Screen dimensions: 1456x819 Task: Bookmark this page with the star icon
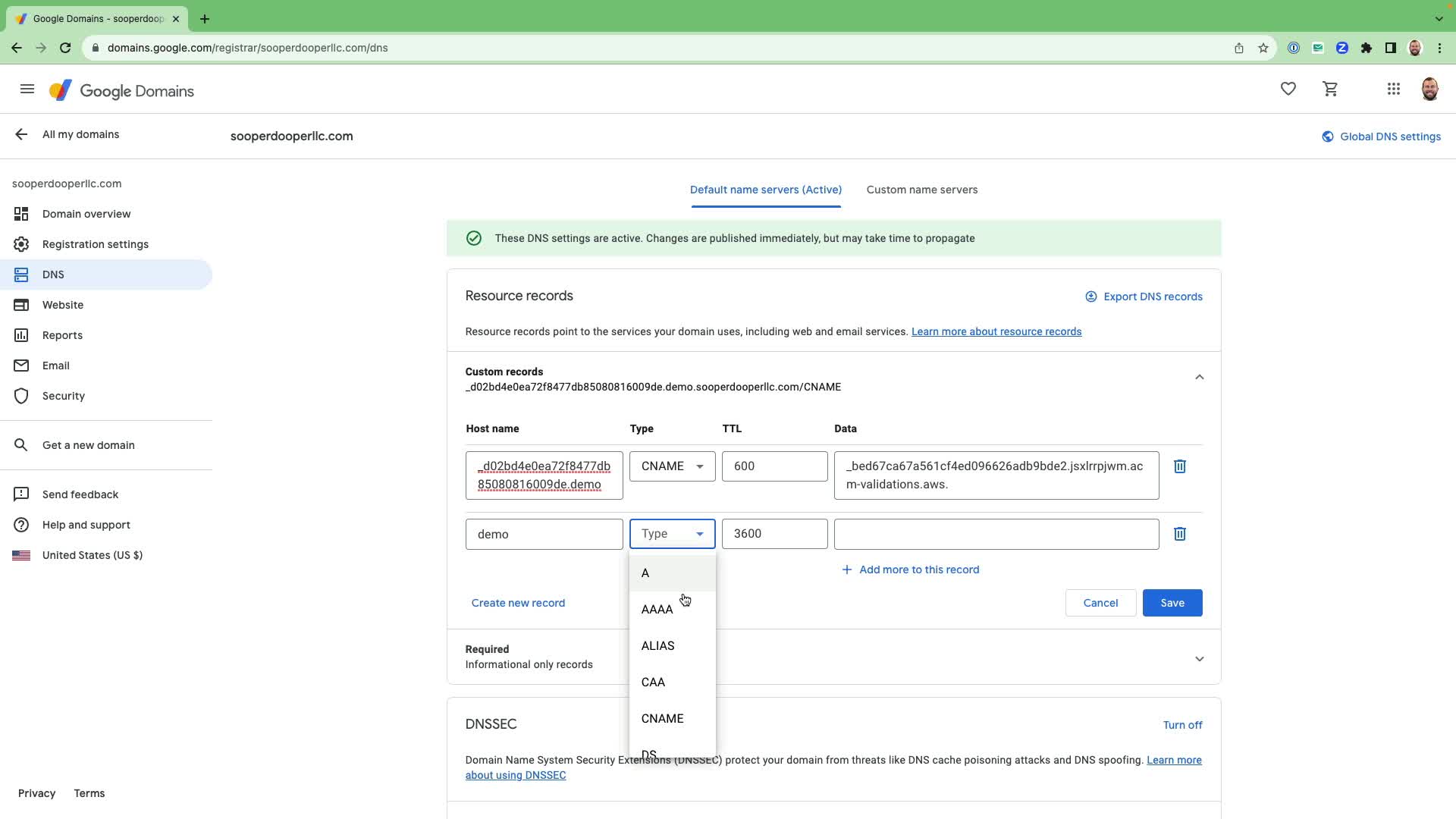tap(1263, 48)
